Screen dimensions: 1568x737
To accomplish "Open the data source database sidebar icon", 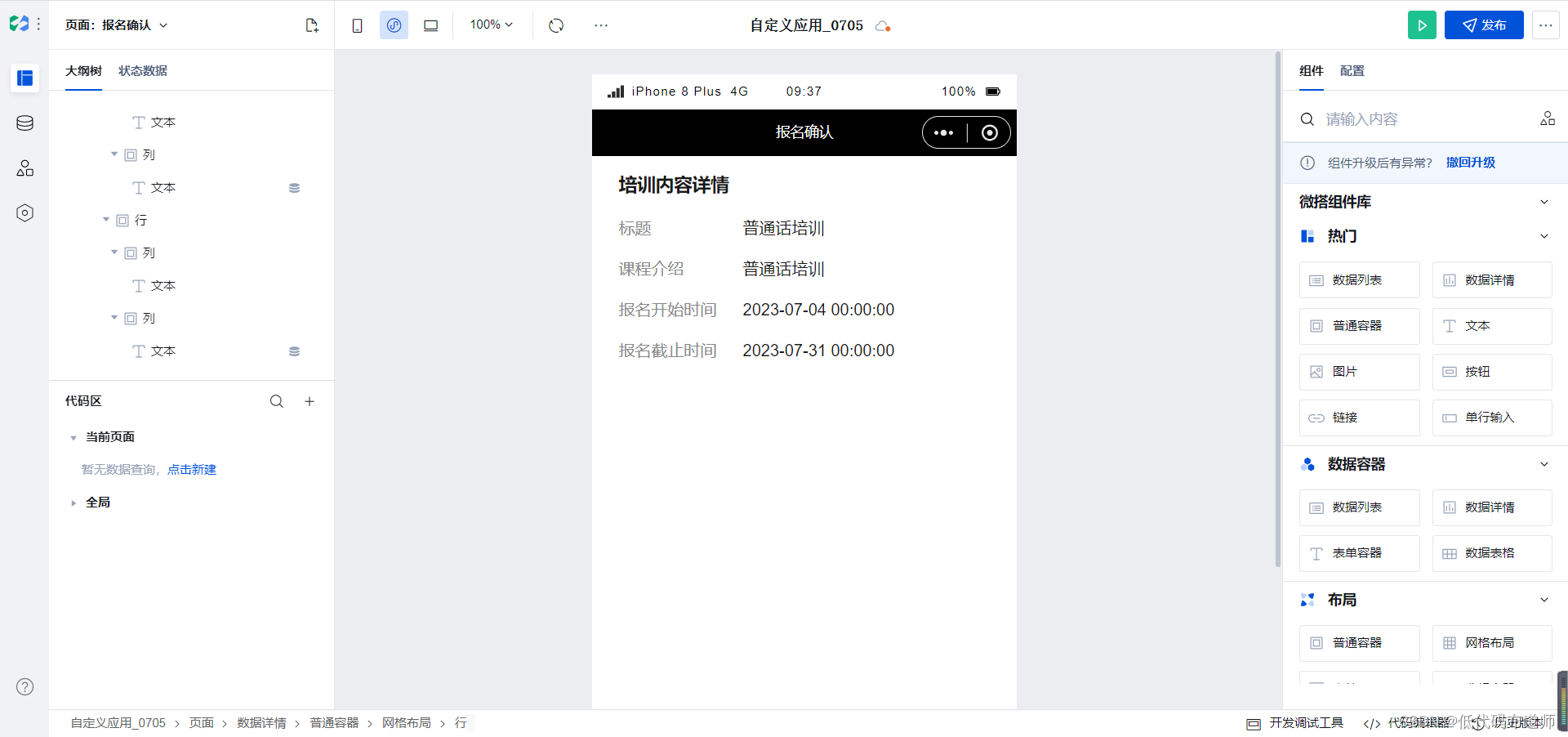I will click(x=24, y=123).
